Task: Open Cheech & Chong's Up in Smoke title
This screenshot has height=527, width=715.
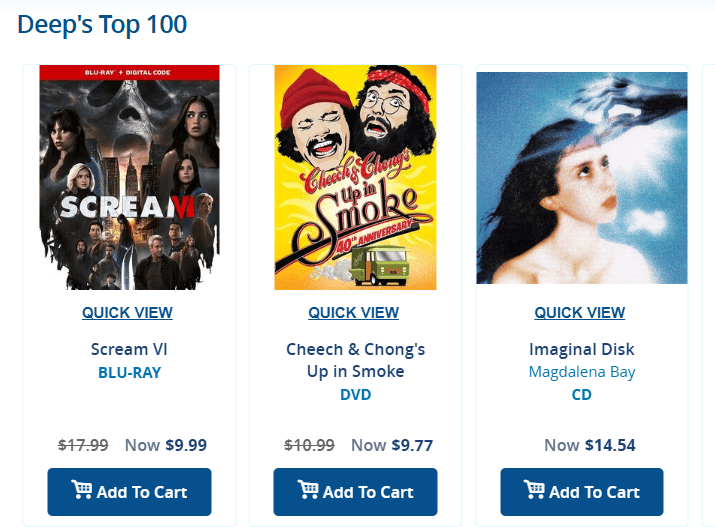Action: (x=355, y=360)
